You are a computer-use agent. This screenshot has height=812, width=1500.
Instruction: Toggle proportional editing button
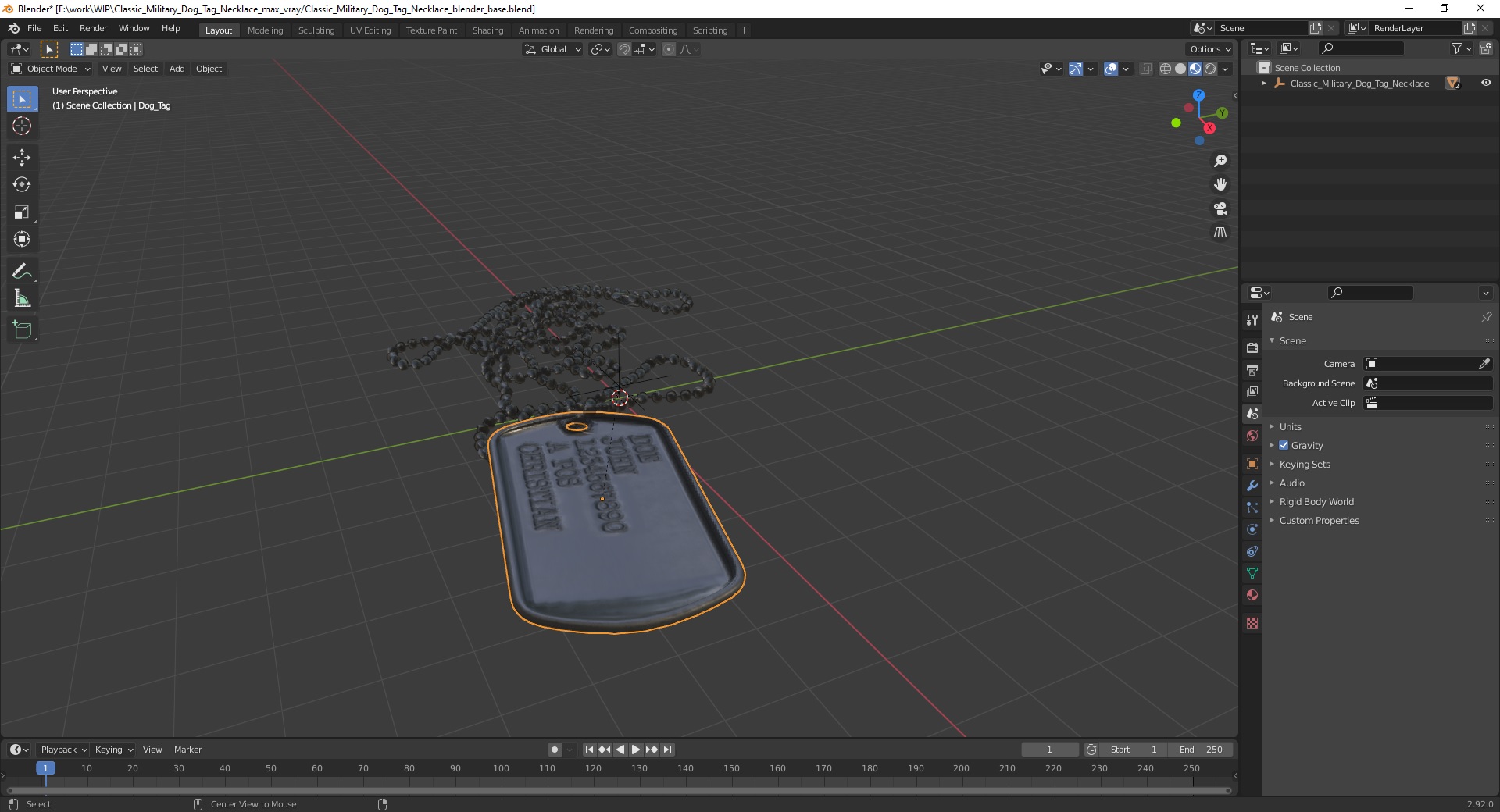tap(669, 49)
